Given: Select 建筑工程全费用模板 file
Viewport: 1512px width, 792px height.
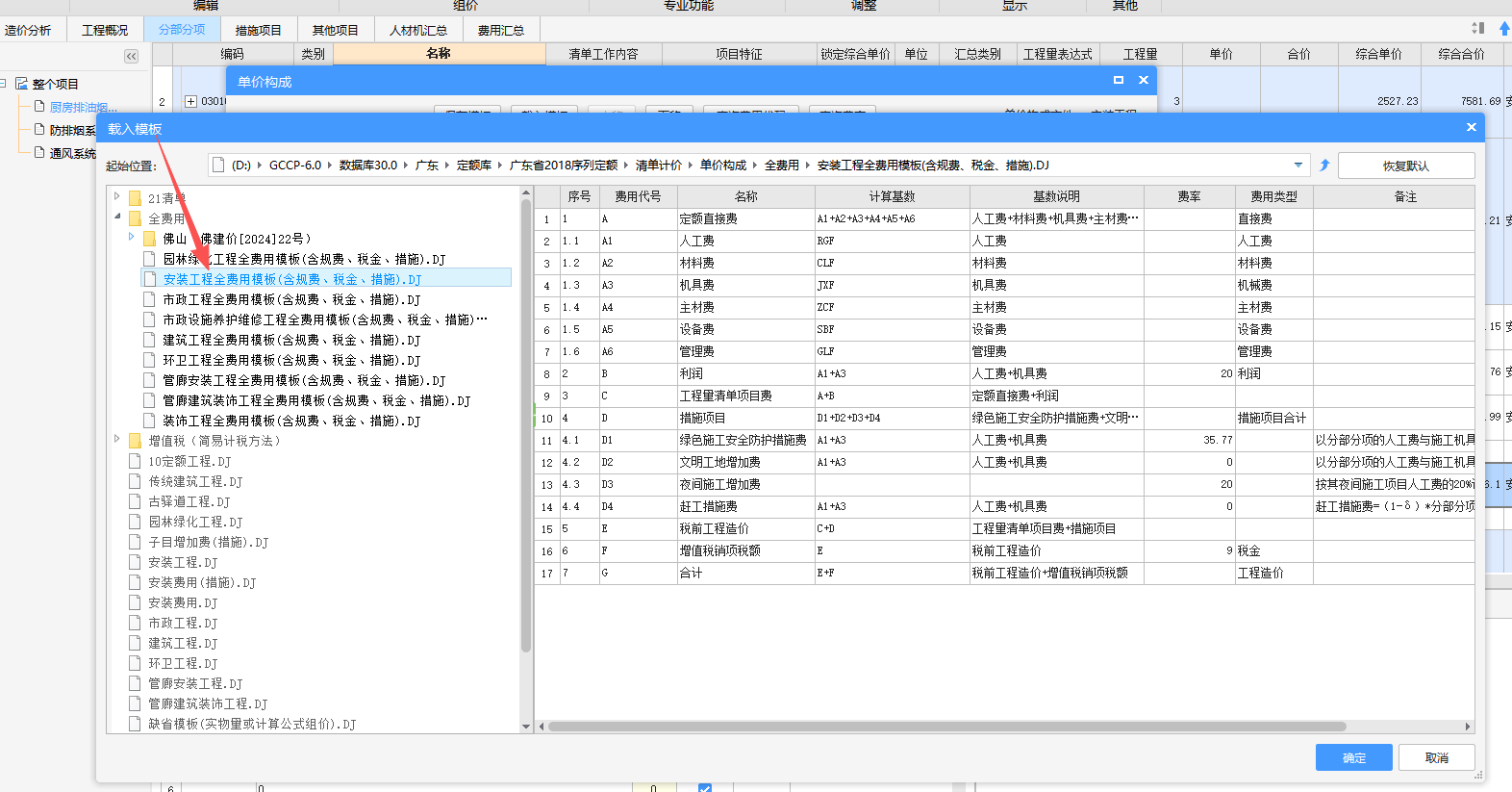Looking at the screenshot, I should (x=291, y=340).
